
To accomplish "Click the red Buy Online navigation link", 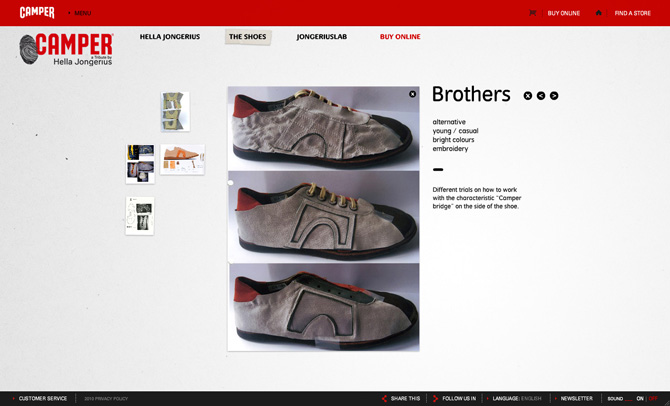I will pos(399,37).
